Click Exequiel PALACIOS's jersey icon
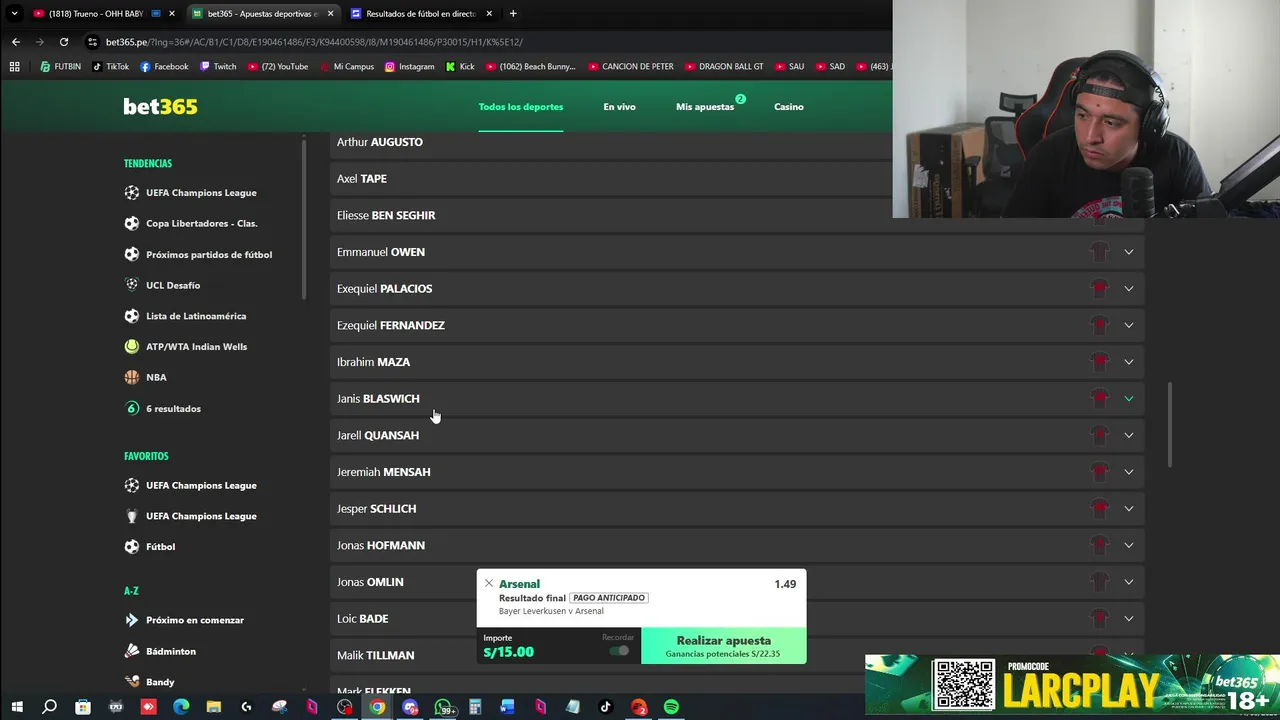The height and width of the screenshot is (720, 1280). click(1100, 288)
